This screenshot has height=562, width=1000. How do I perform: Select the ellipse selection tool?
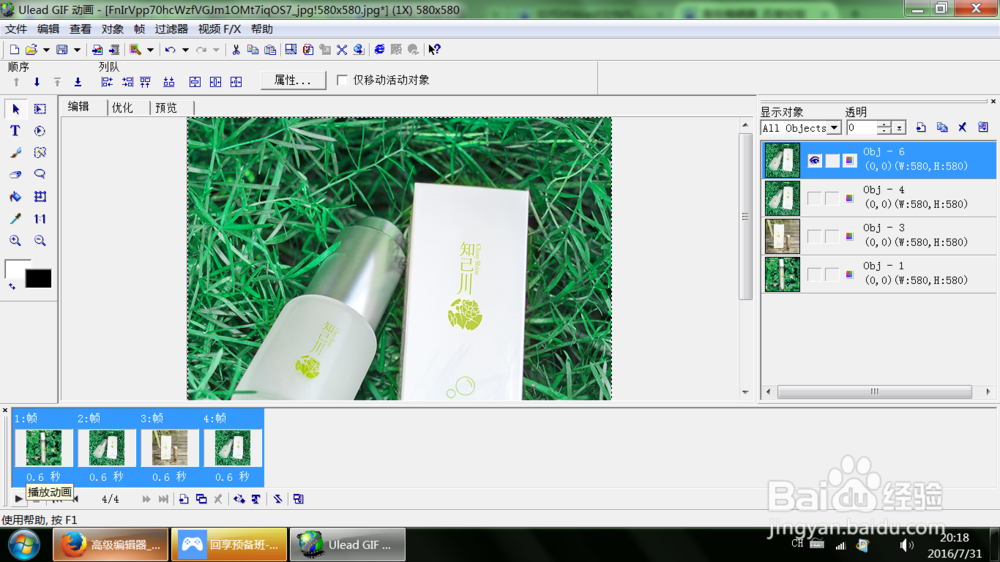pyautogui.click(x=40, y=131)
